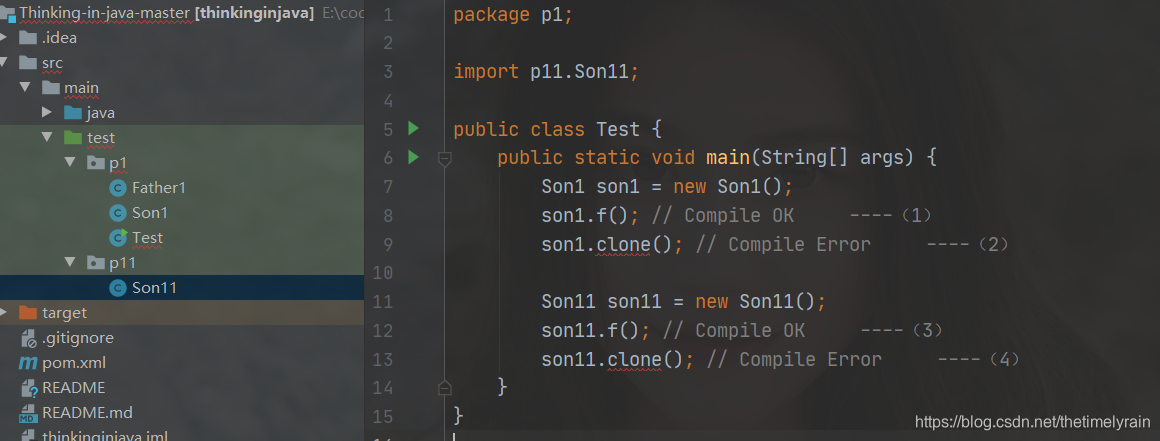Expand the java folder arrow
The height and width of the screenshot is (441, 1160).
(47, 113)
